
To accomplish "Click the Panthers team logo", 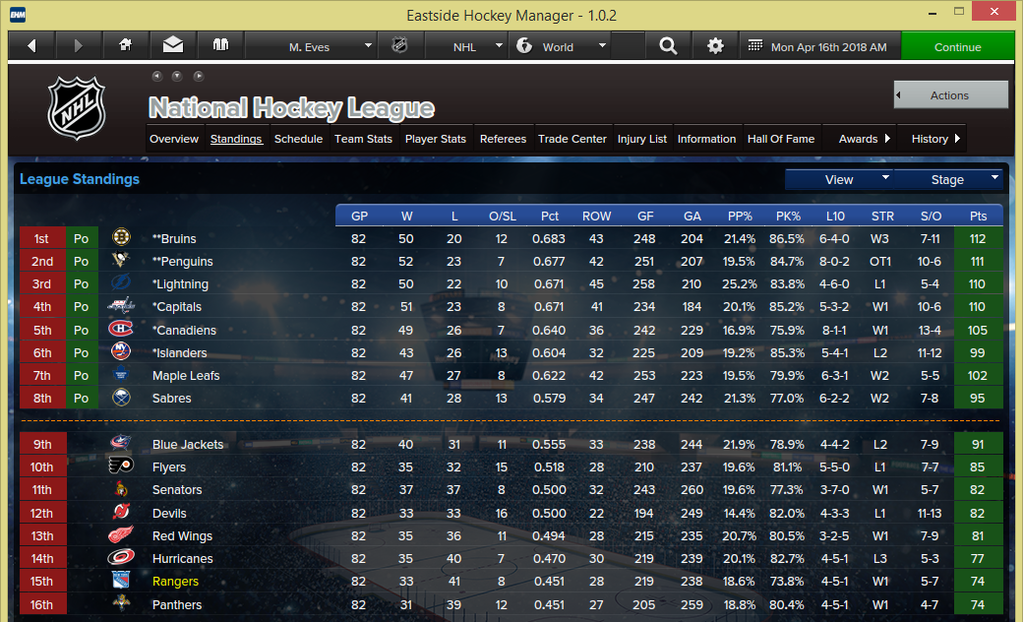I will (x=121, y=603).
